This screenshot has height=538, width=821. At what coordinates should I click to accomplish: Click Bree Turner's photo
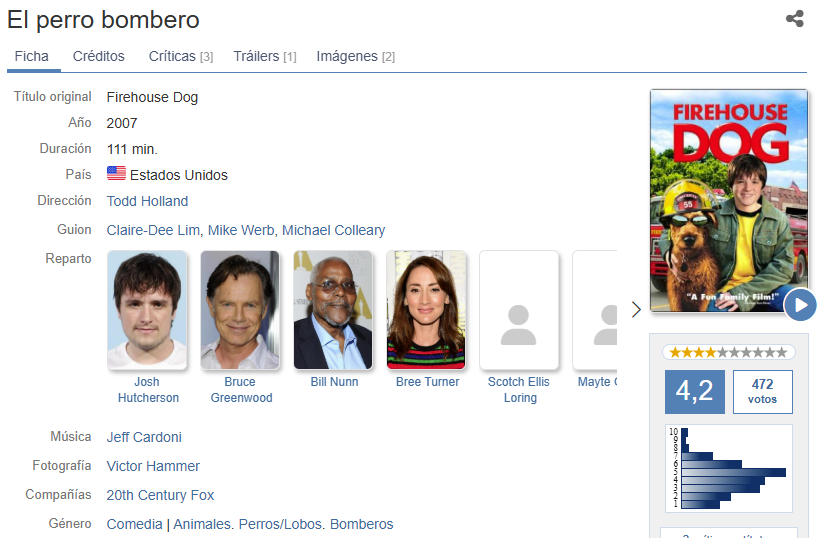coord(426,310)
